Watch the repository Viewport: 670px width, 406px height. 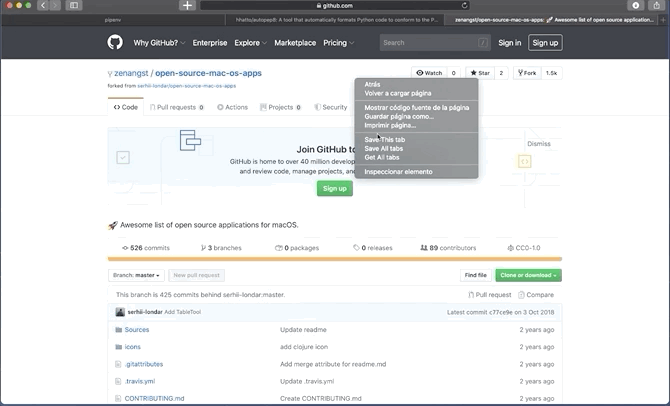click(429, 73)
